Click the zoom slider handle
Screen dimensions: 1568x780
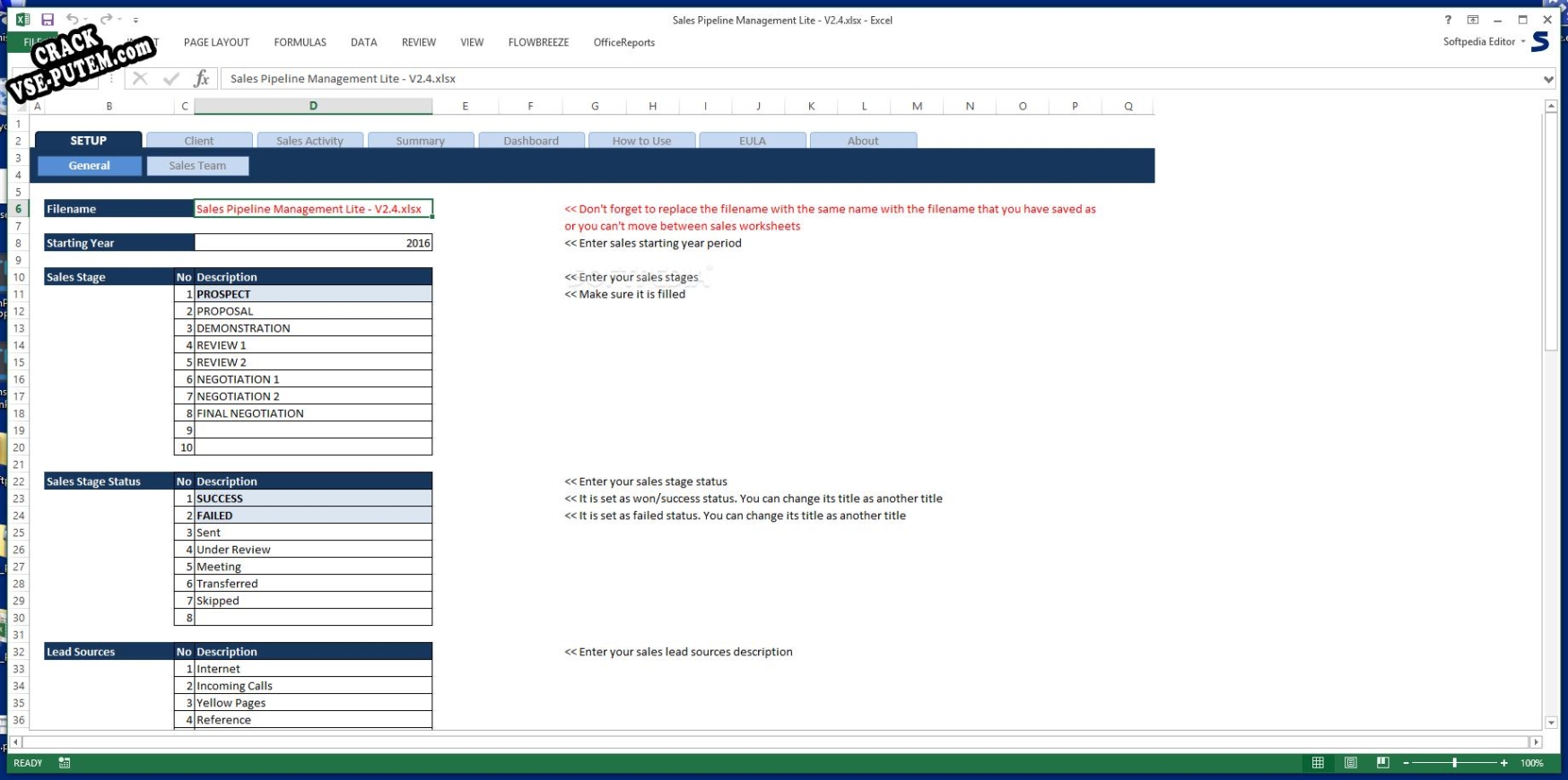point(1454,763)
